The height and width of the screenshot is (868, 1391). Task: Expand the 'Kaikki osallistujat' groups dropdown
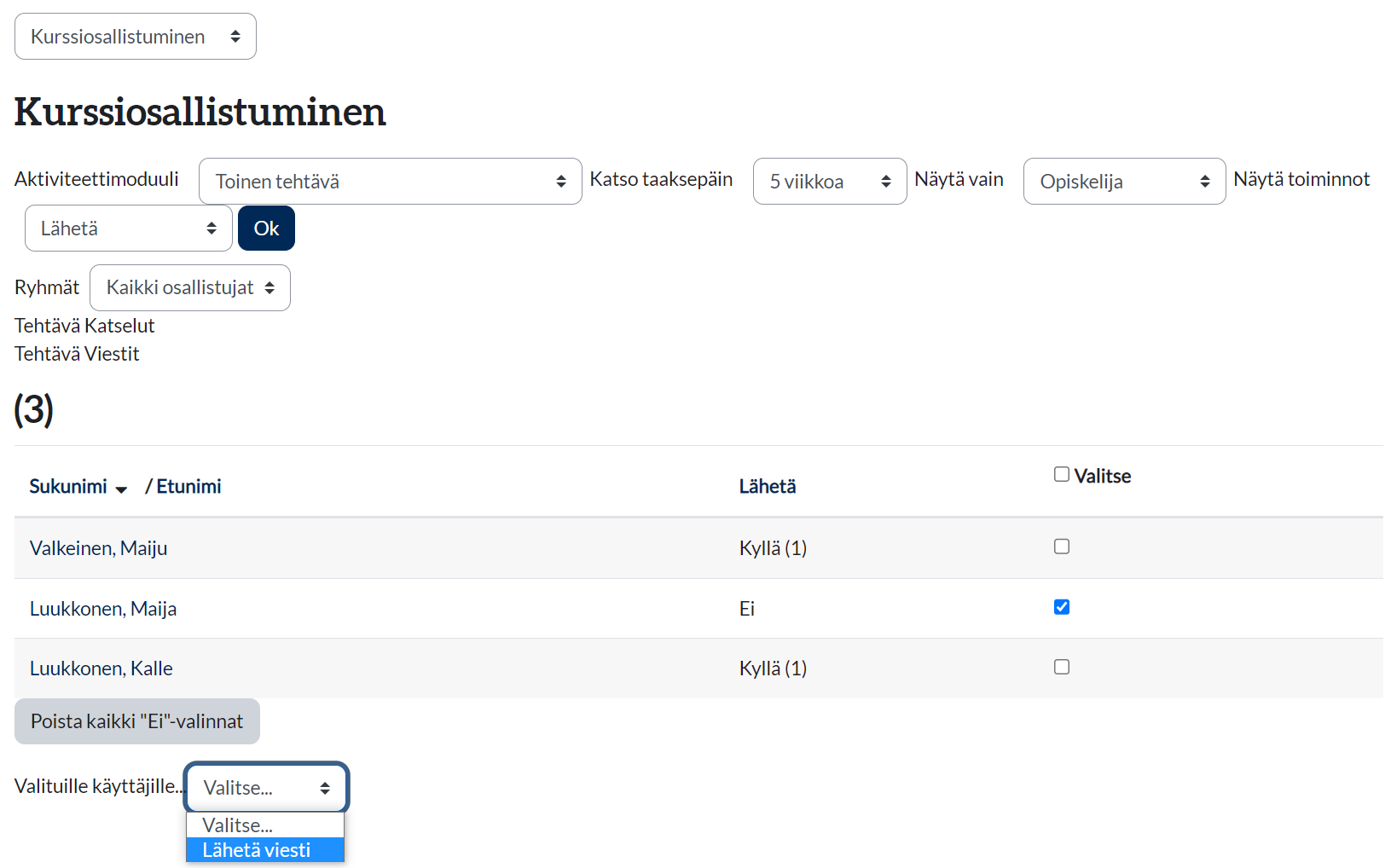pos(189,288)
